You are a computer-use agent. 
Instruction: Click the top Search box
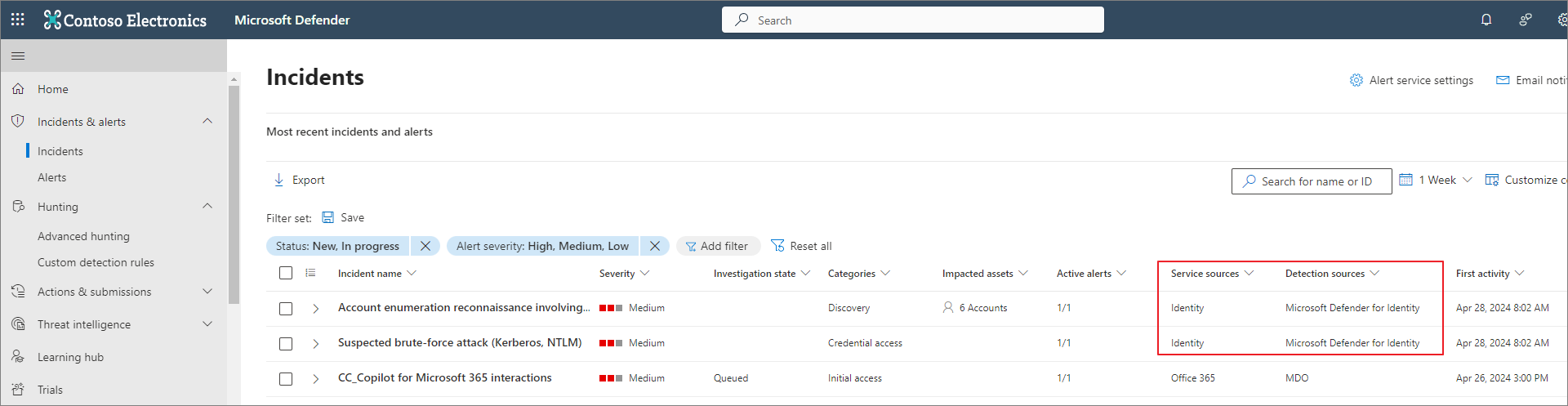click(x=913, y=20)
